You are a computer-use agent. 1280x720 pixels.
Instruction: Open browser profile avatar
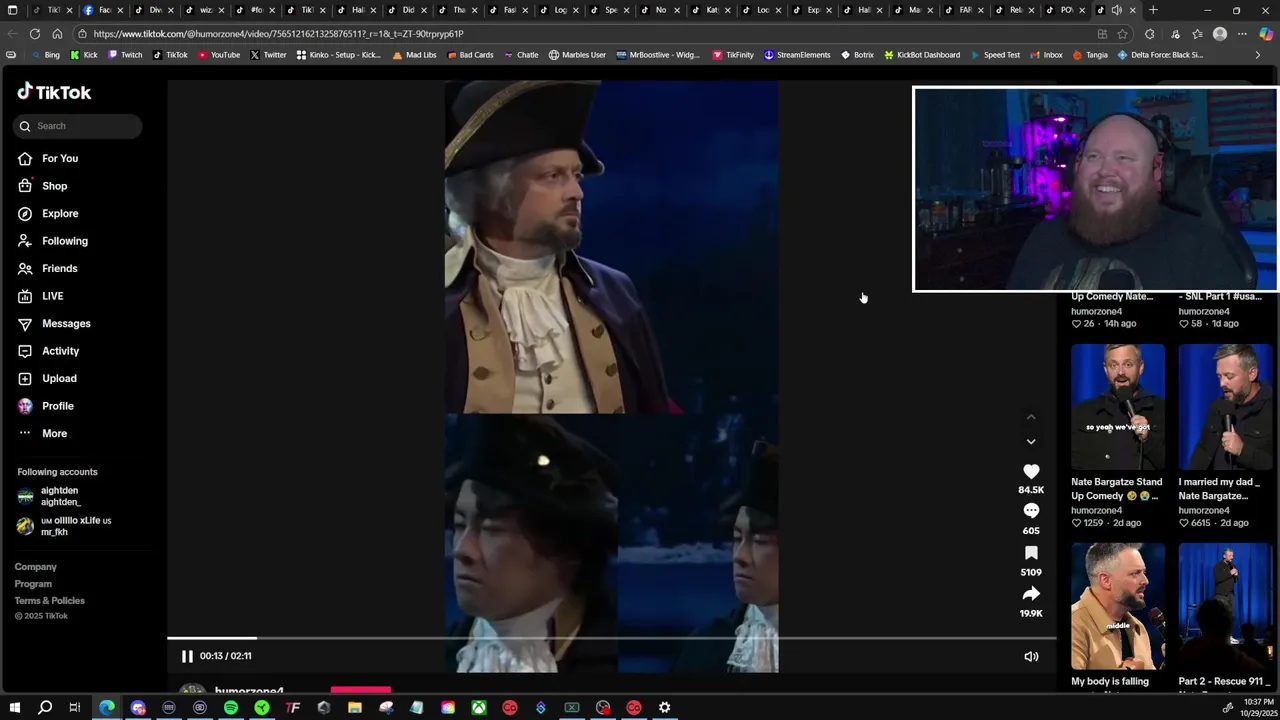pos(1220,34)
